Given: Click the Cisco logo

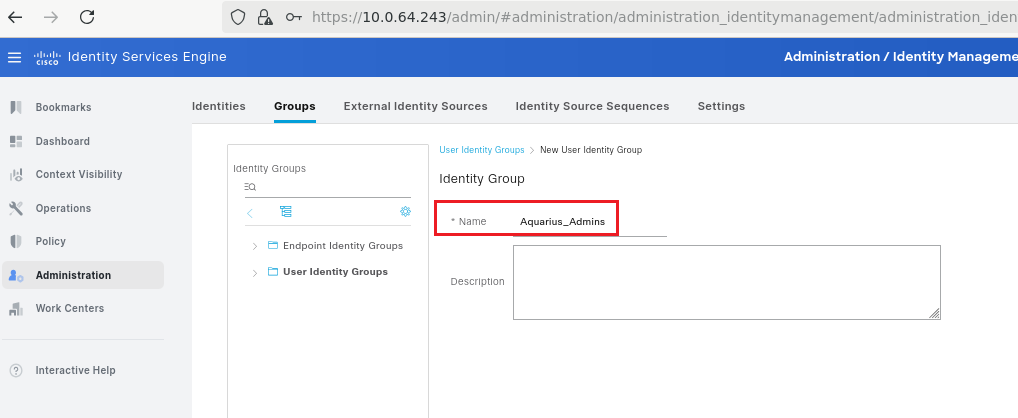Looking at the screenshot, I should pos(47,57).
